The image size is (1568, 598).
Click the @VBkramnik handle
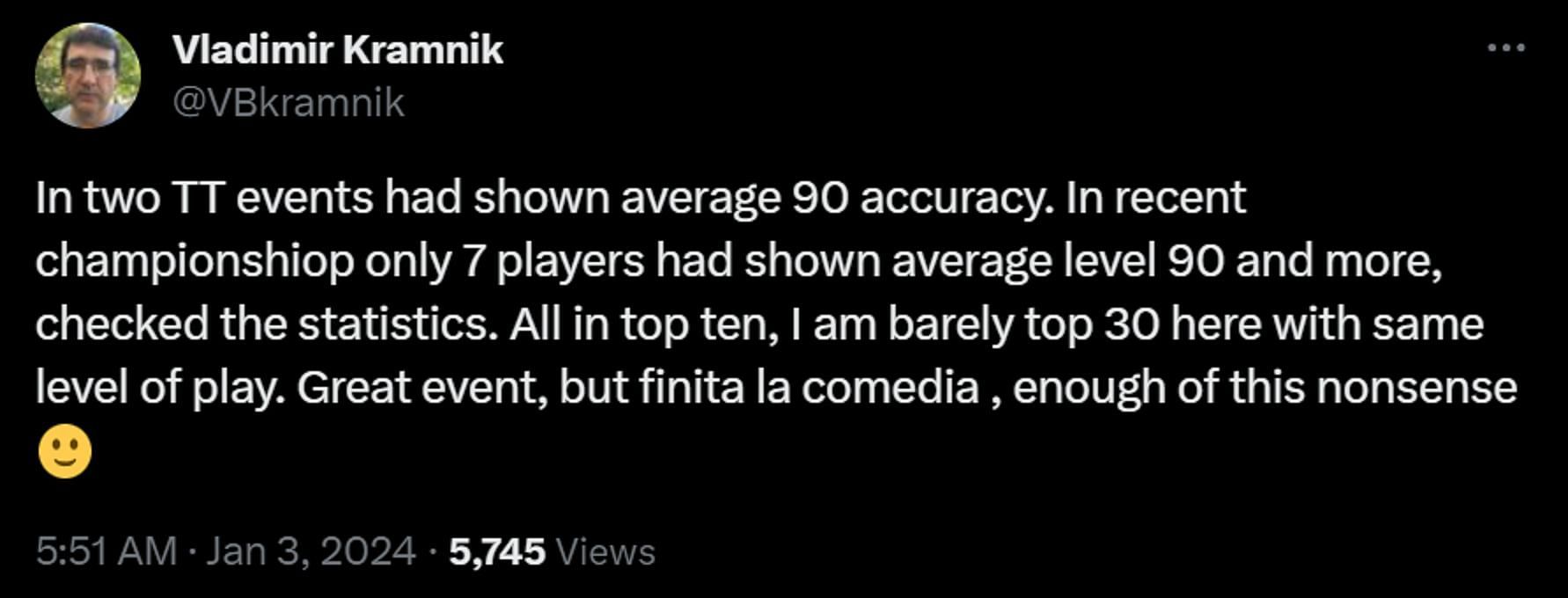289,103
